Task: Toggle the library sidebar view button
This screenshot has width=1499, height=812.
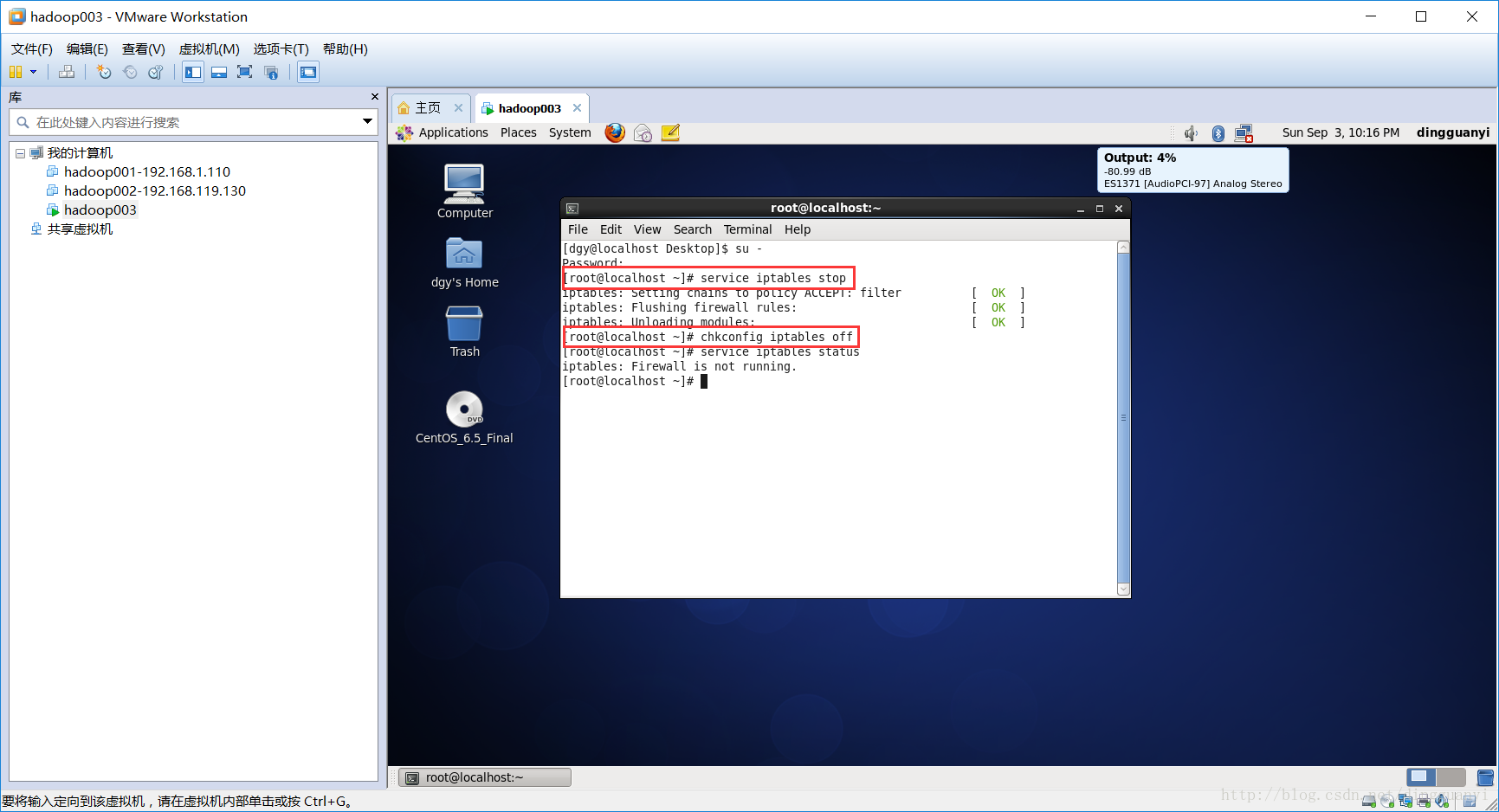Action: click(x=193, y=72)
